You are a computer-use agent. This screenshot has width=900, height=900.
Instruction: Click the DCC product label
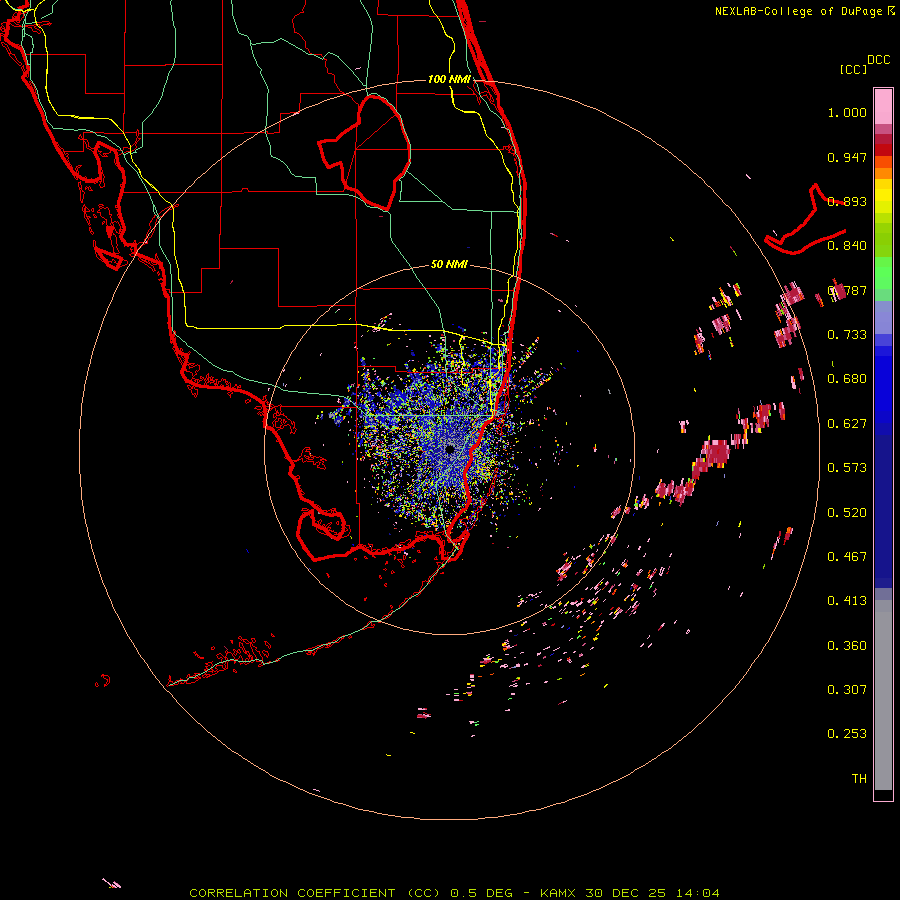(x=879, y=60)
